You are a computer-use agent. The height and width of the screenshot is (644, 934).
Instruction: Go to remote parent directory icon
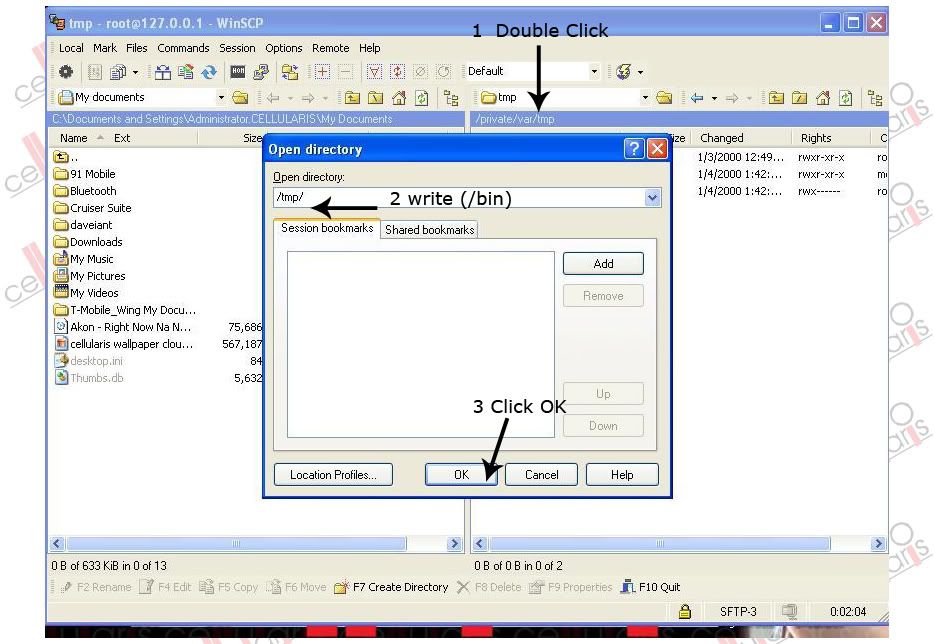pos(776,98)
